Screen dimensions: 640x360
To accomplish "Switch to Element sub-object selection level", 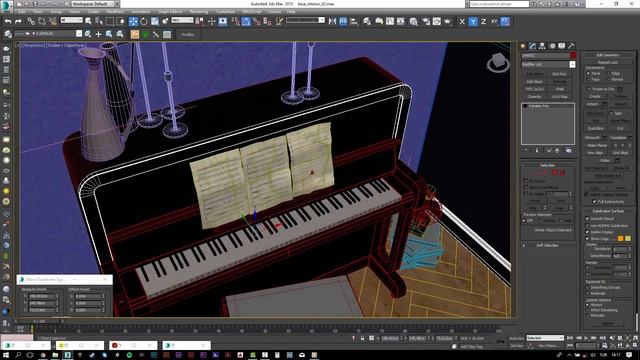I will click(562, 173).
